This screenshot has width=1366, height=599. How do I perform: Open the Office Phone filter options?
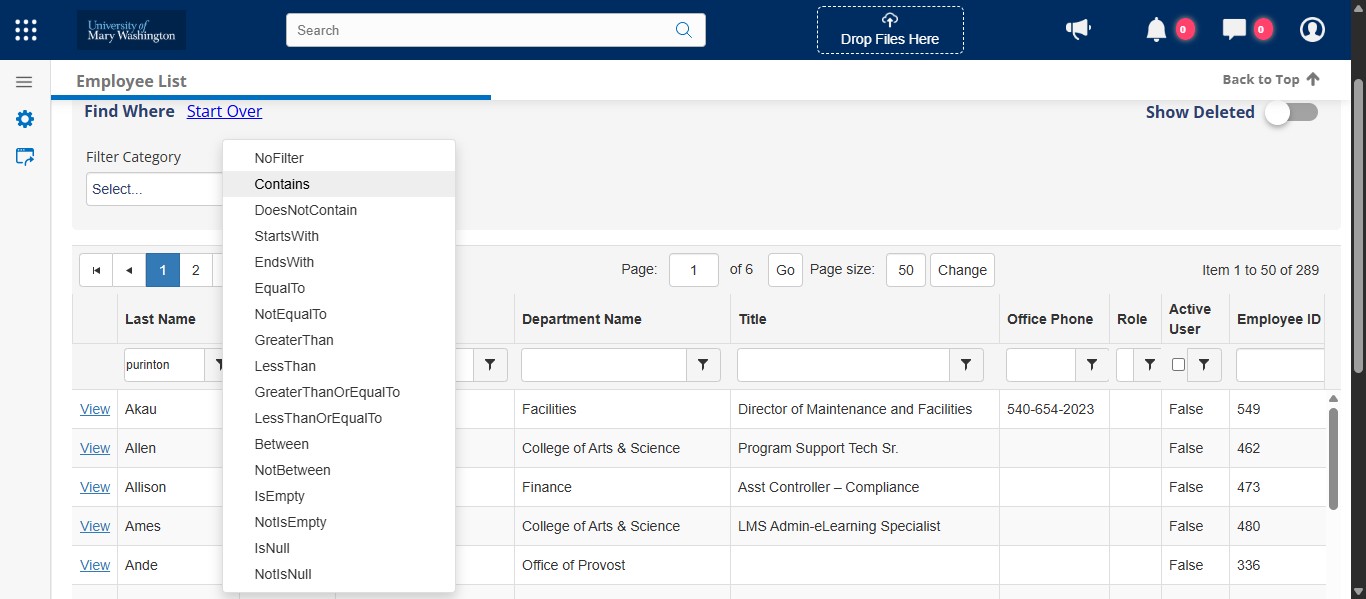click(x=1092, y=365)
